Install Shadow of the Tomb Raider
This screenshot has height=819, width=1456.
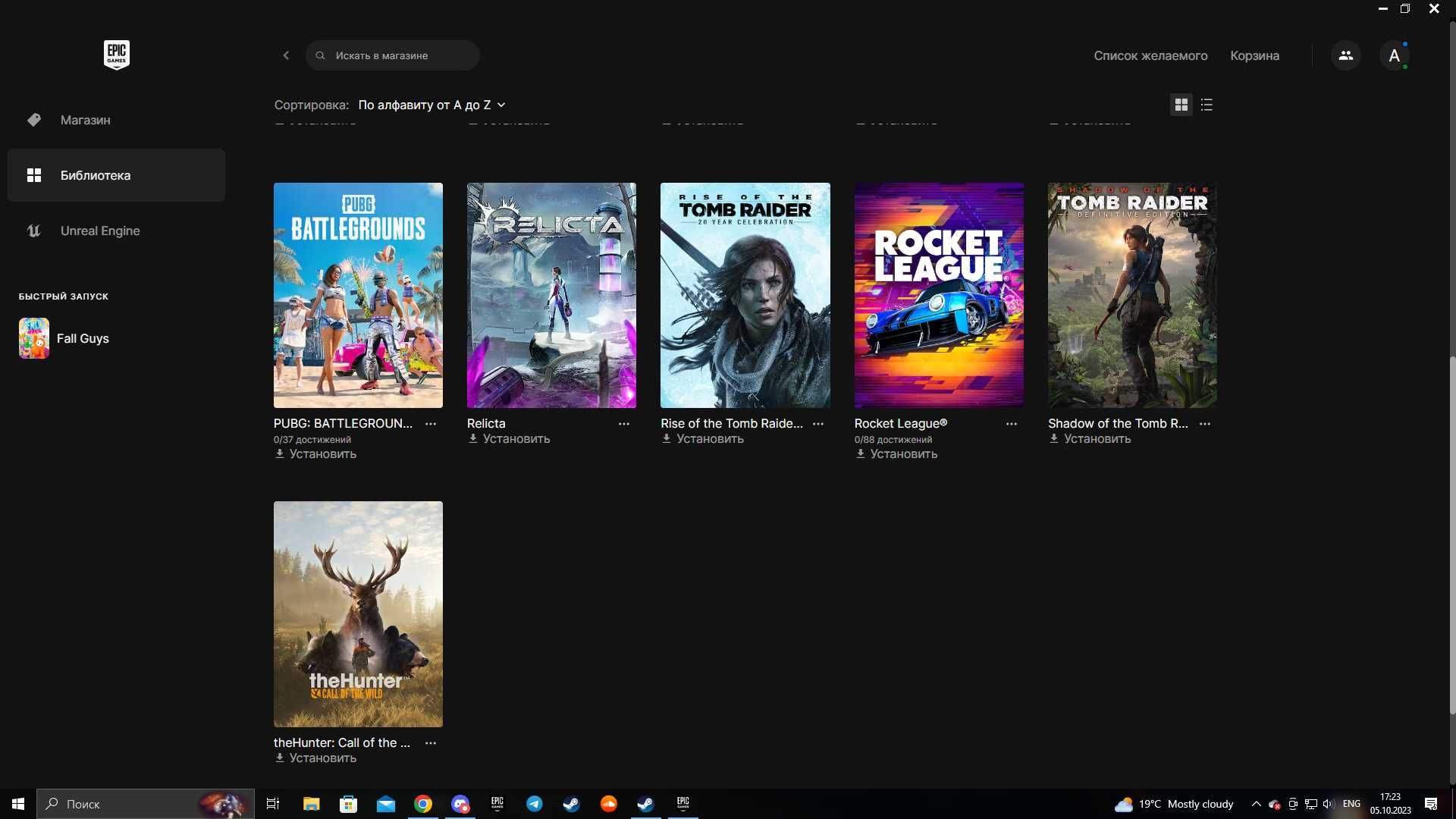[1090, 439]
